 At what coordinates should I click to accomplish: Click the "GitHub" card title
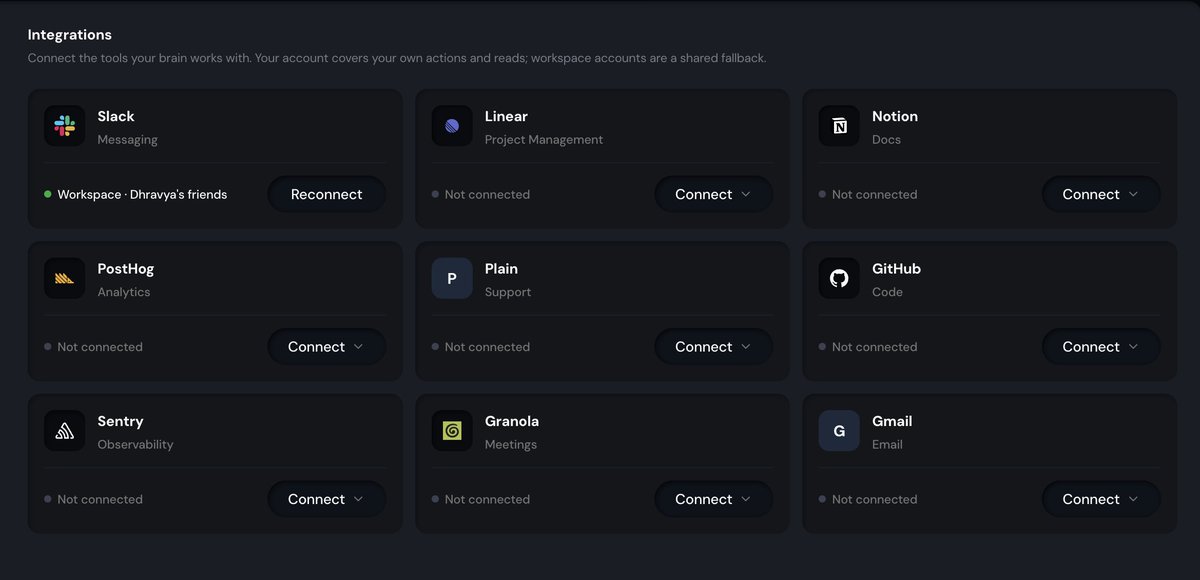tap(896, 269)
